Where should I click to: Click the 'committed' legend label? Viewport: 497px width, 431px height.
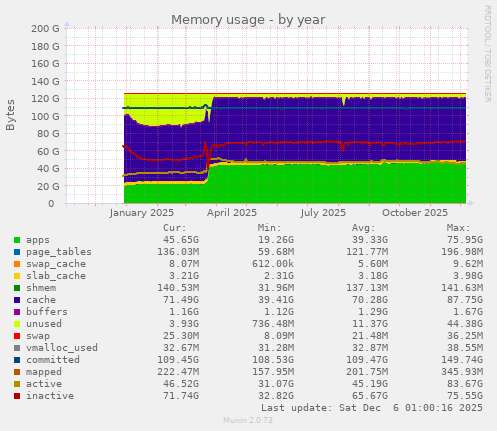[53, 360]
